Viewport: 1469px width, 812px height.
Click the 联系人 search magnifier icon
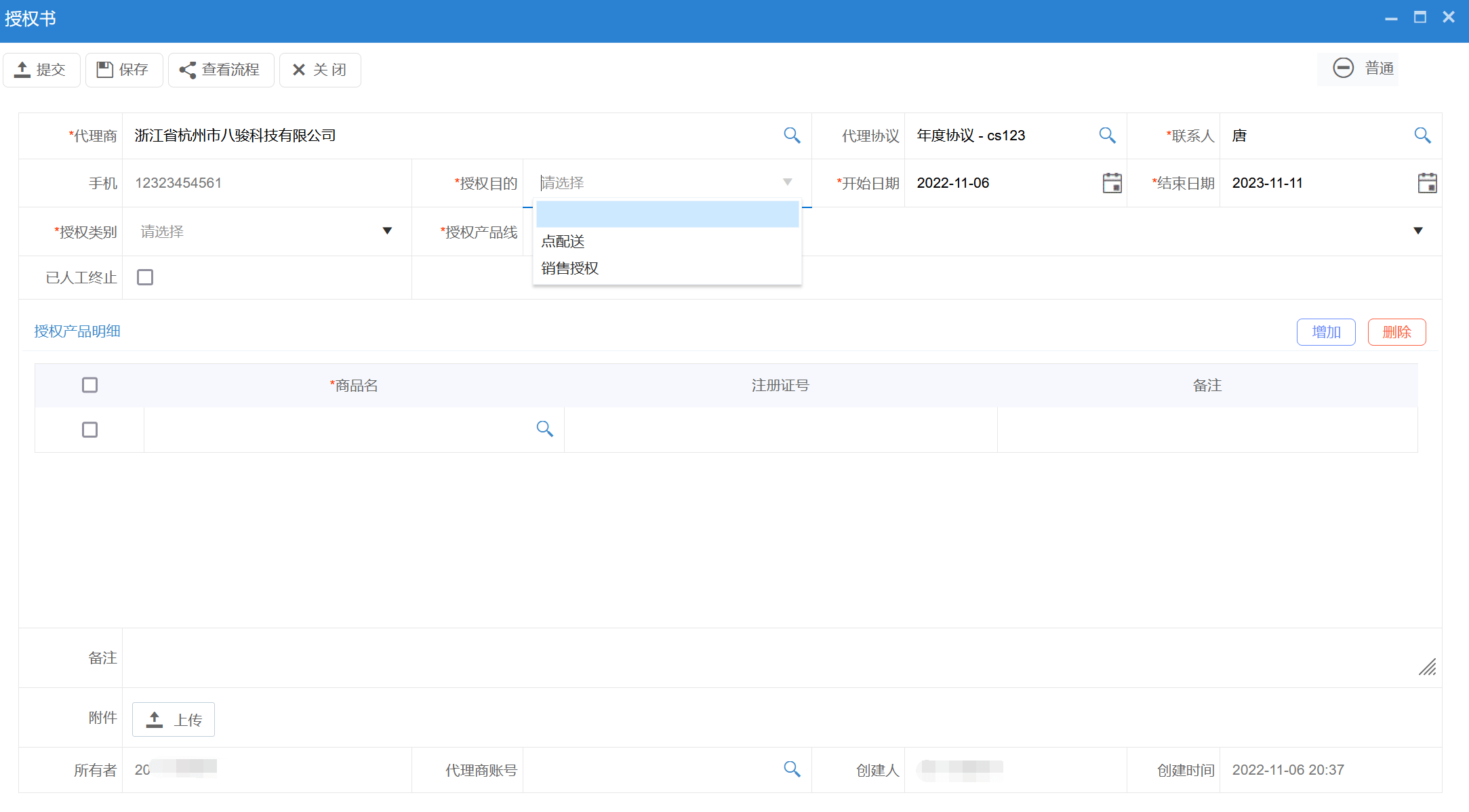tap(1422, 135)
